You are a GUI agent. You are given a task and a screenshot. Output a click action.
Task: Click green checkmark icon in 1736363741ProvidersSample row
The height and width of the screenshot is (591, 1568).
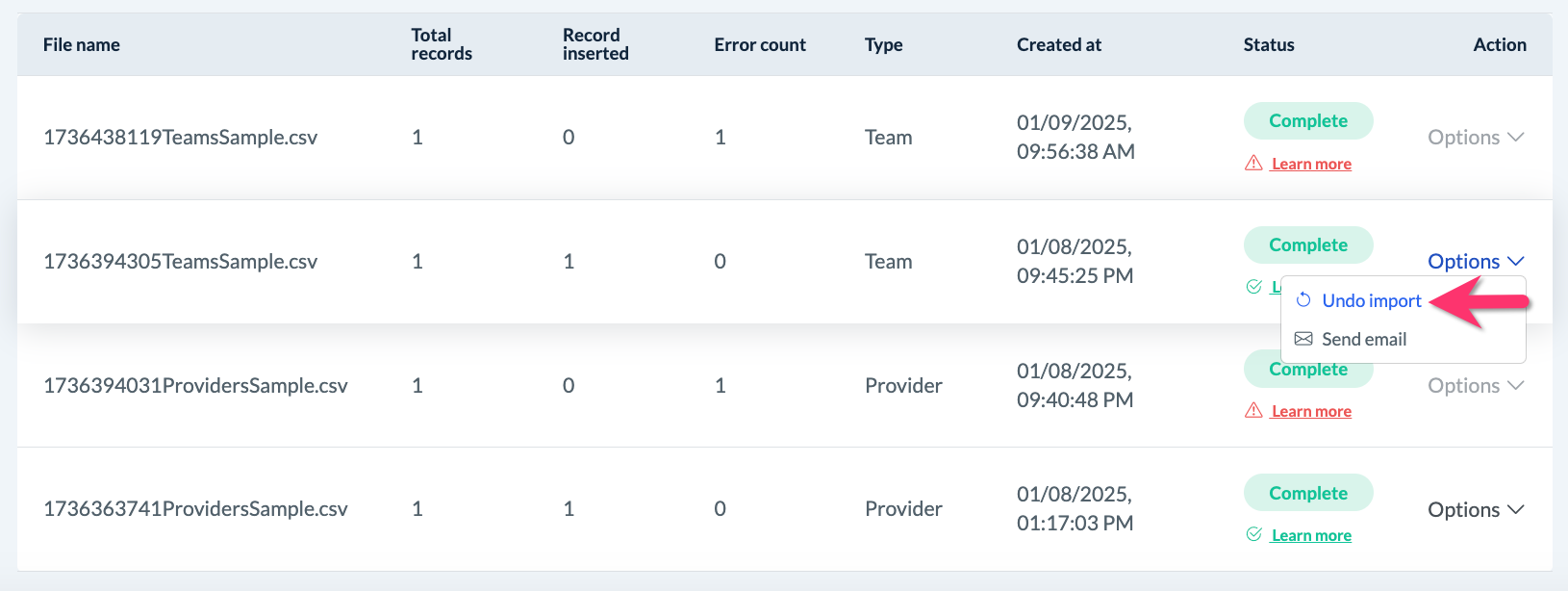pyautogui.click(x=1253, y=534)
